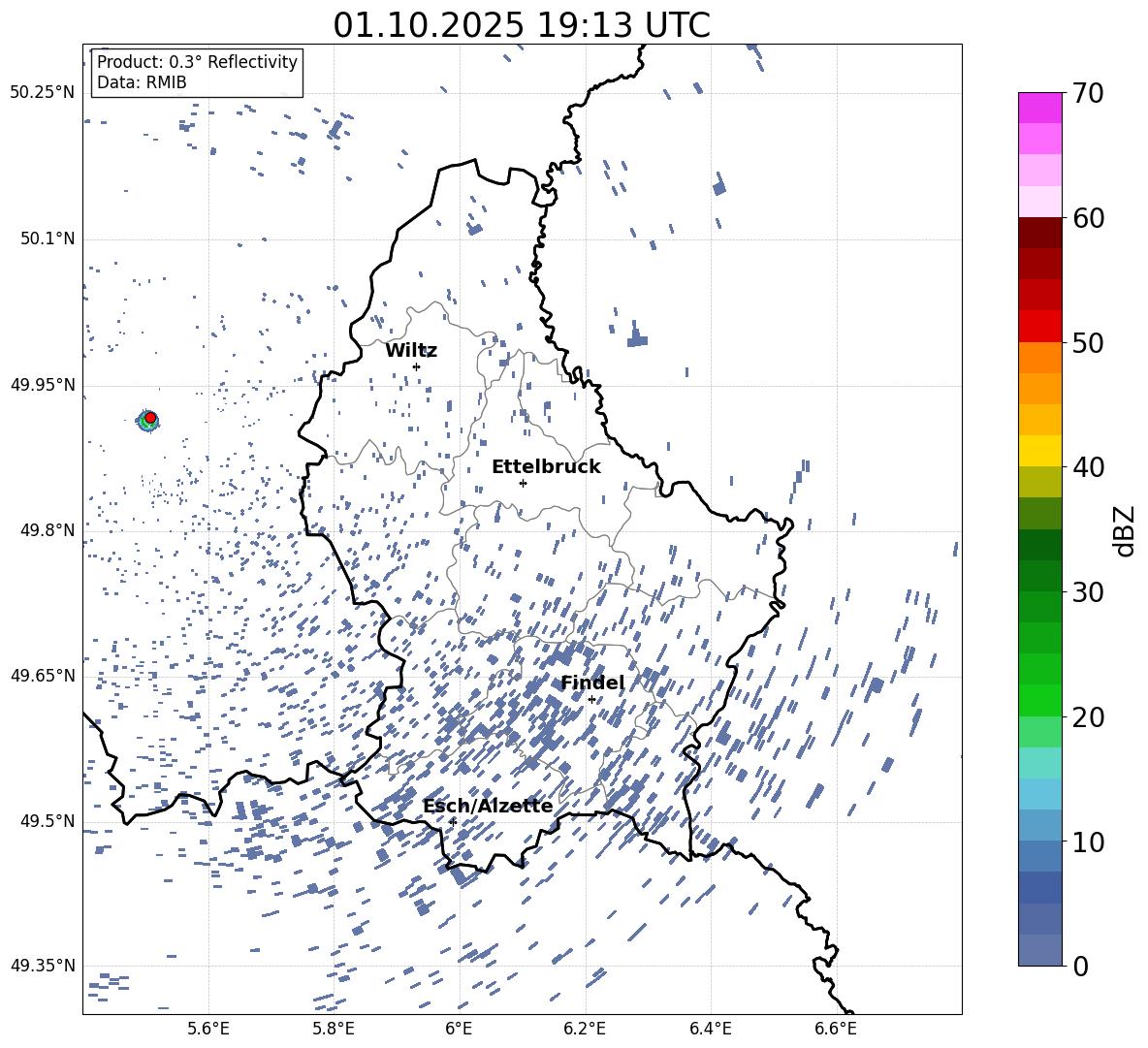This screenshot has width=1148, height=1048.
Task: Click the 6.2°E longitude label
Action: click(x=585, y=1029)
